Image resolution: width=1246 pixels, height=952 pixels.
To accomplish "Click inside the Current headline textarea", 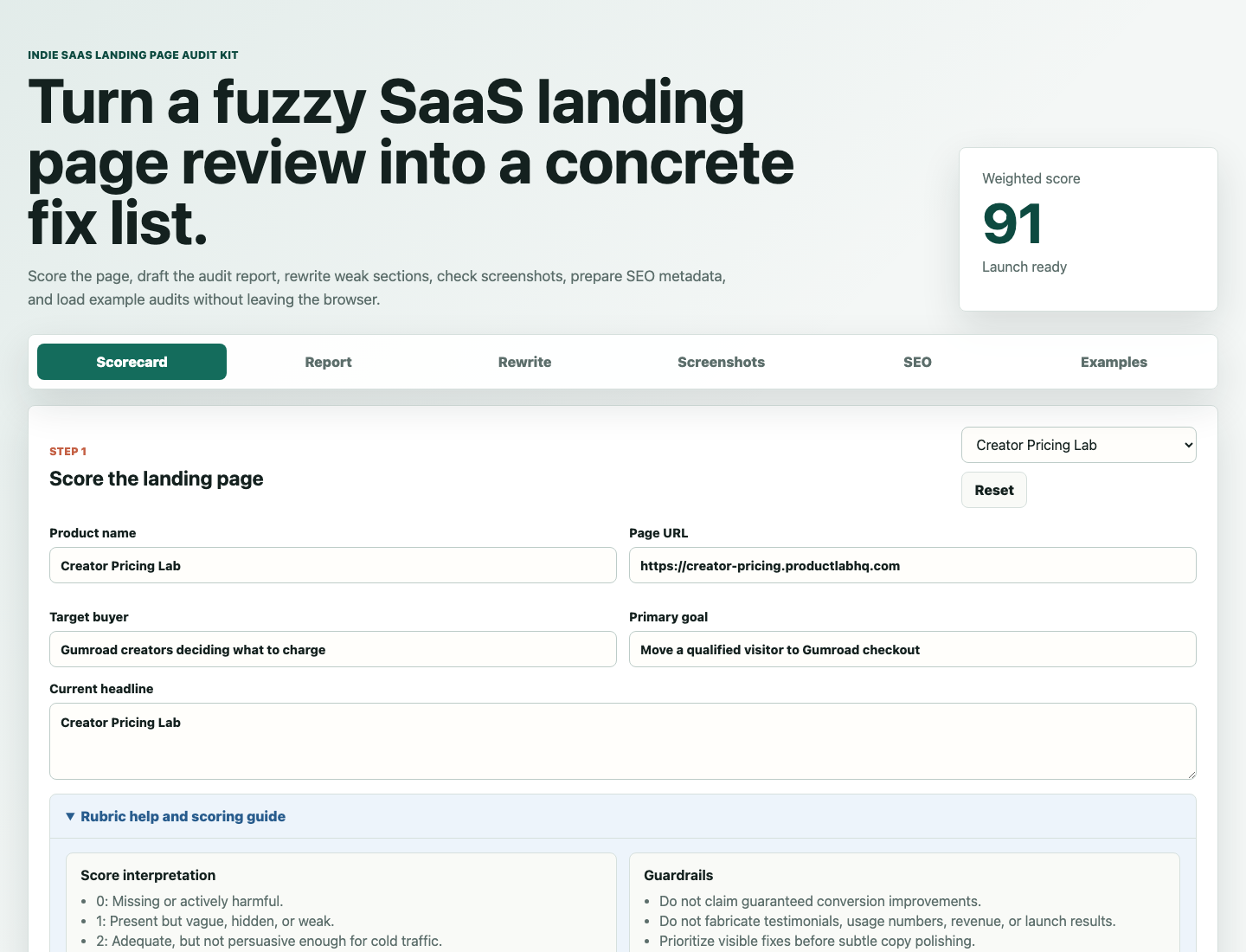I will point(623,741).
